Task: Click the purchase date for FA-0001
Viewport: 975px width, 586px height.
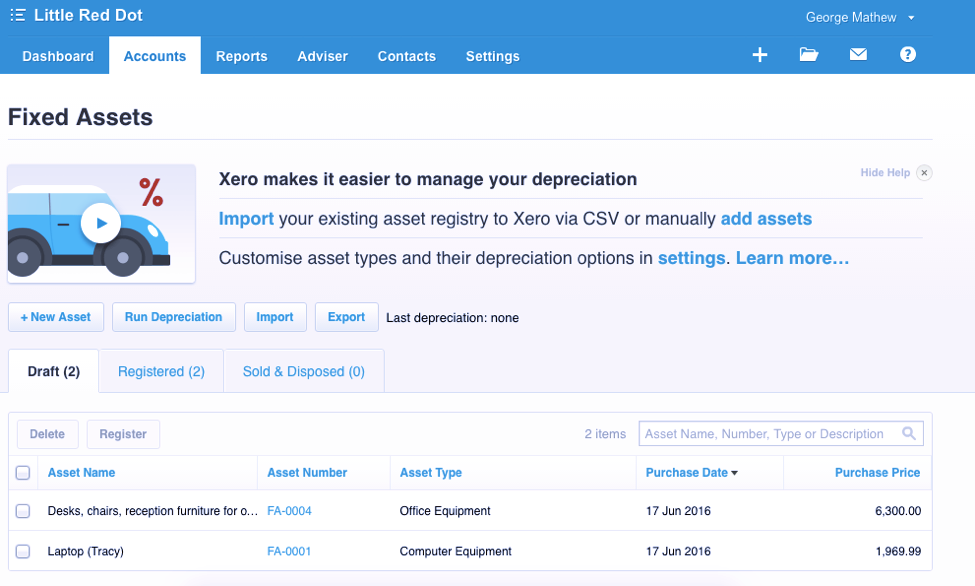Action: 678,551
